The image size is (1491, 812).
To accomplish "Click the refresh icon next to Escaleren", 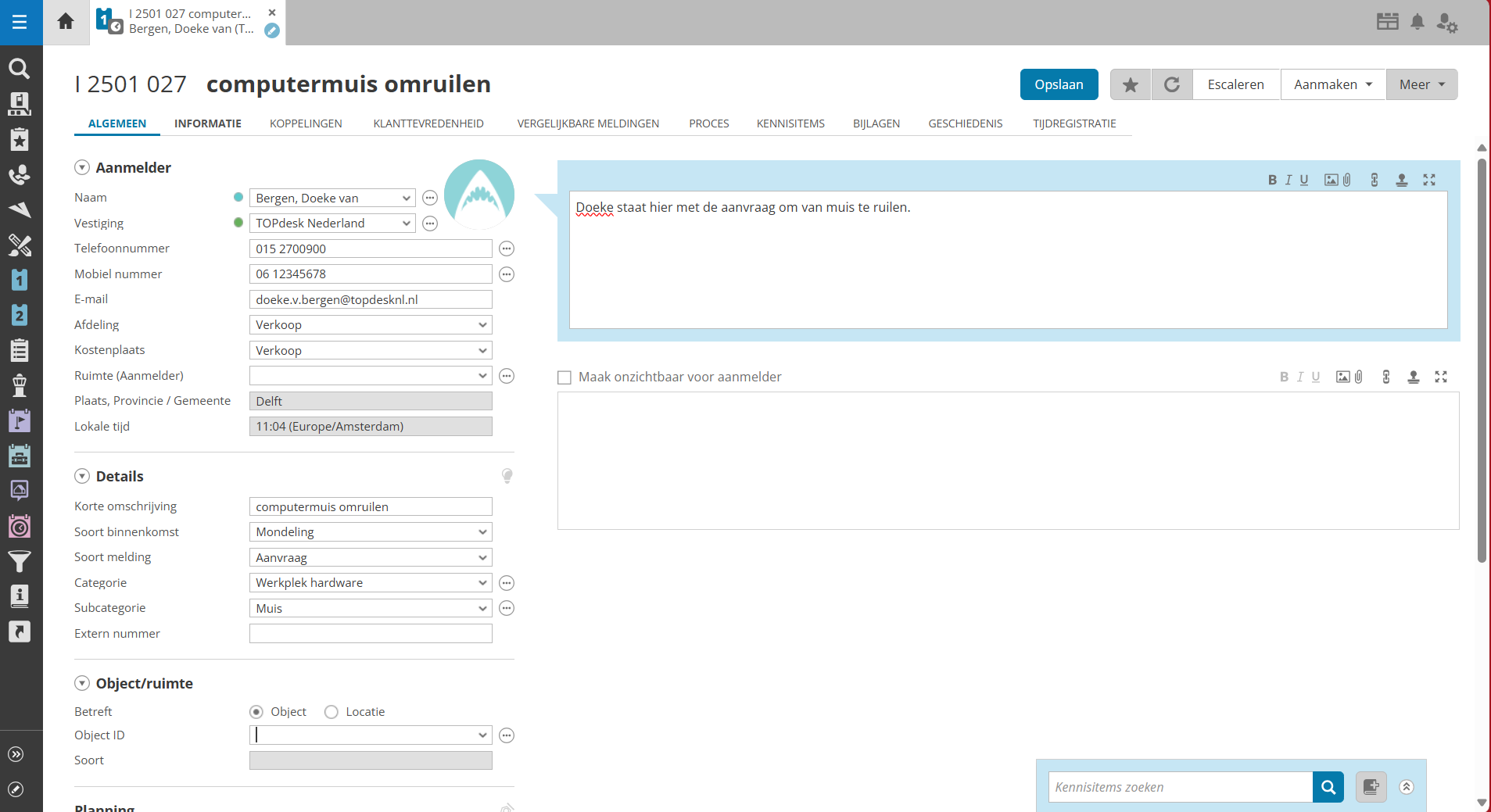I will [x=1171, y=84].
